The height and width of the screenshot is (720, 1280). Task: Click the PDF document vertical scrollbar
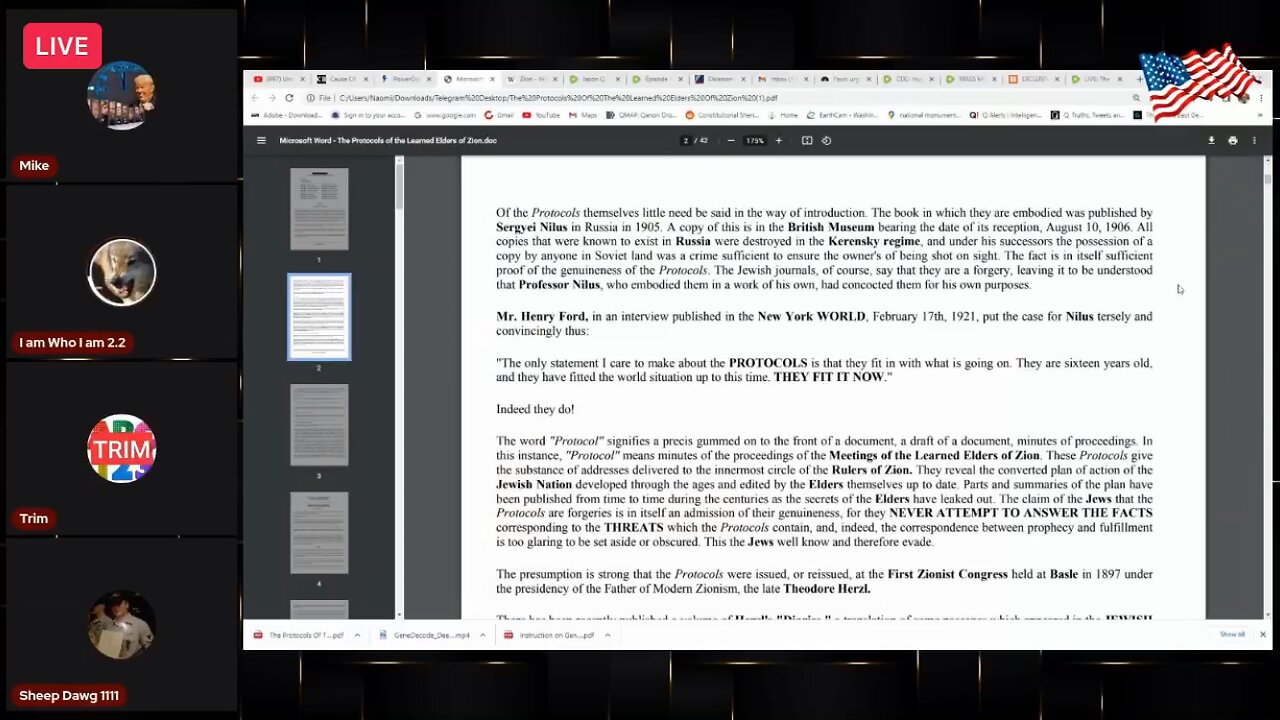(x=1268, y=178)
